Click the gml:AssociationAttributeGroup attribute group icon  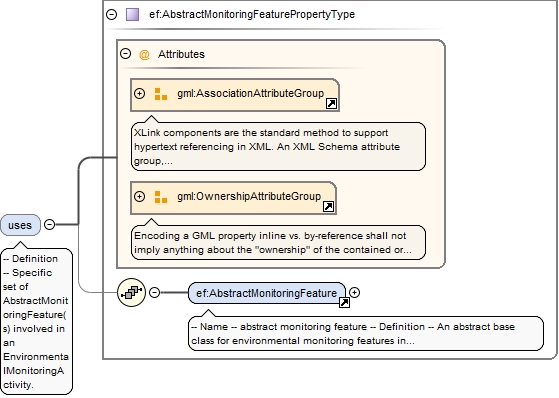pos(161,94)
